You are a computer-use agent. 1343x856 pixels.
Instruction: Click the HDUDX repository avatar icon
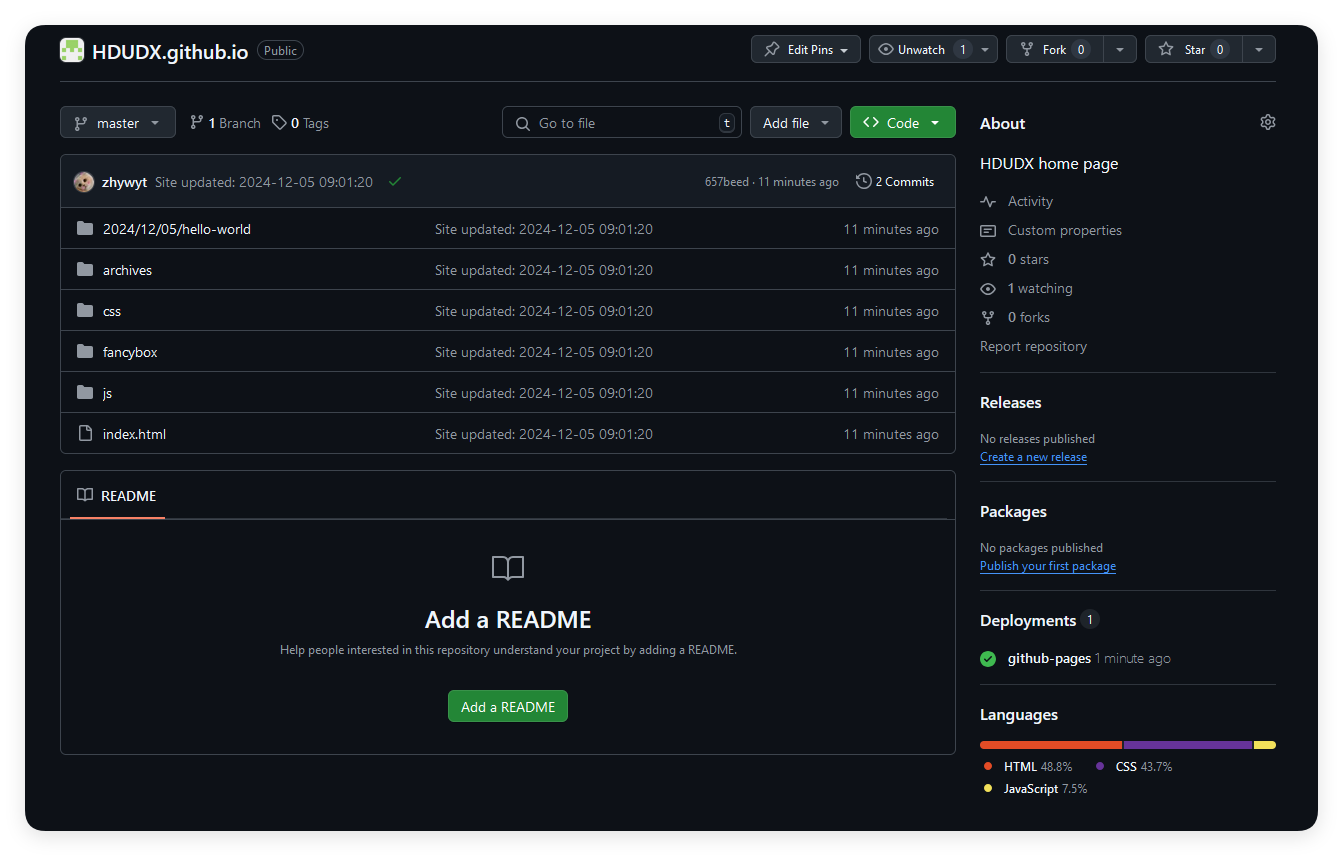(x=72, y=50)
